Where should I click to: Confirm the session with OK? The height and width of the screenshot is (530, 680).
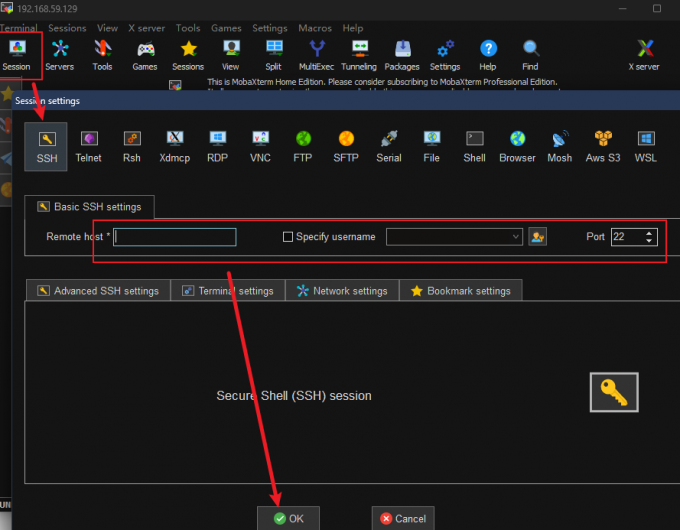point(288,518)
